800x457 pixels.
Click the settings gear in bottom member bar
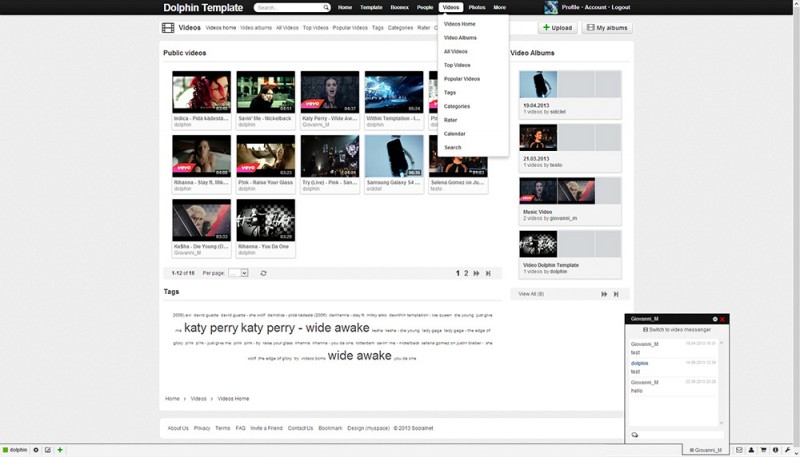pyautogui.click(x=36, y=450)
